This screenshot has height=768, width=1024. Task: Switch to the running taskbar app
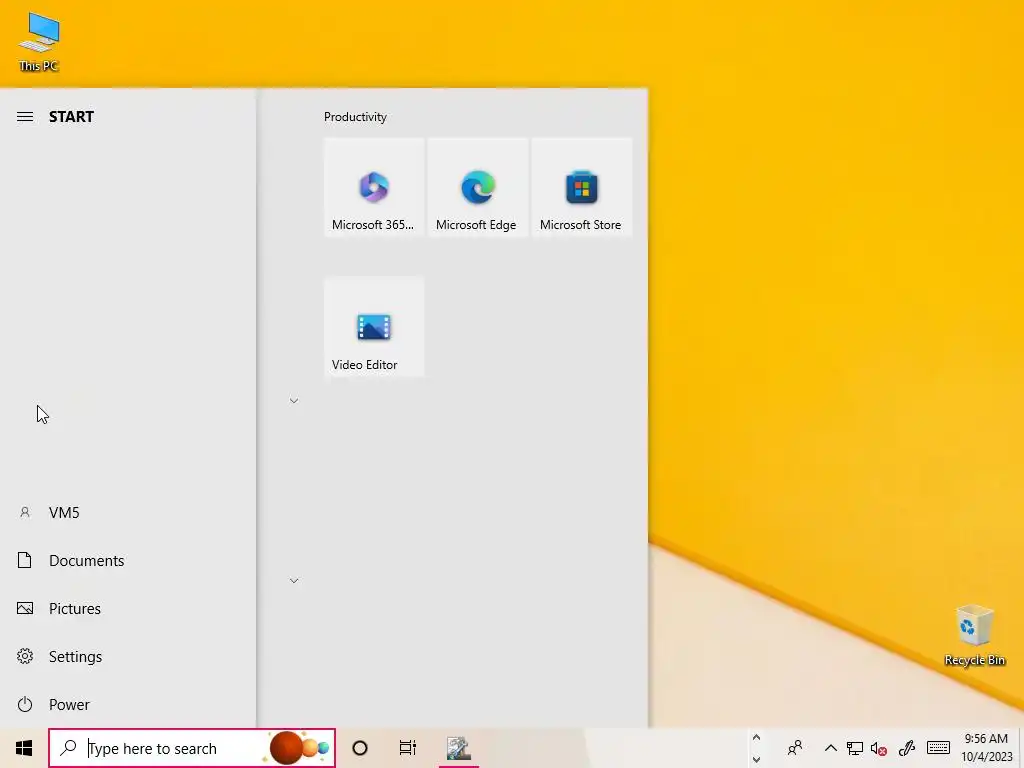(x=458, y=748)
